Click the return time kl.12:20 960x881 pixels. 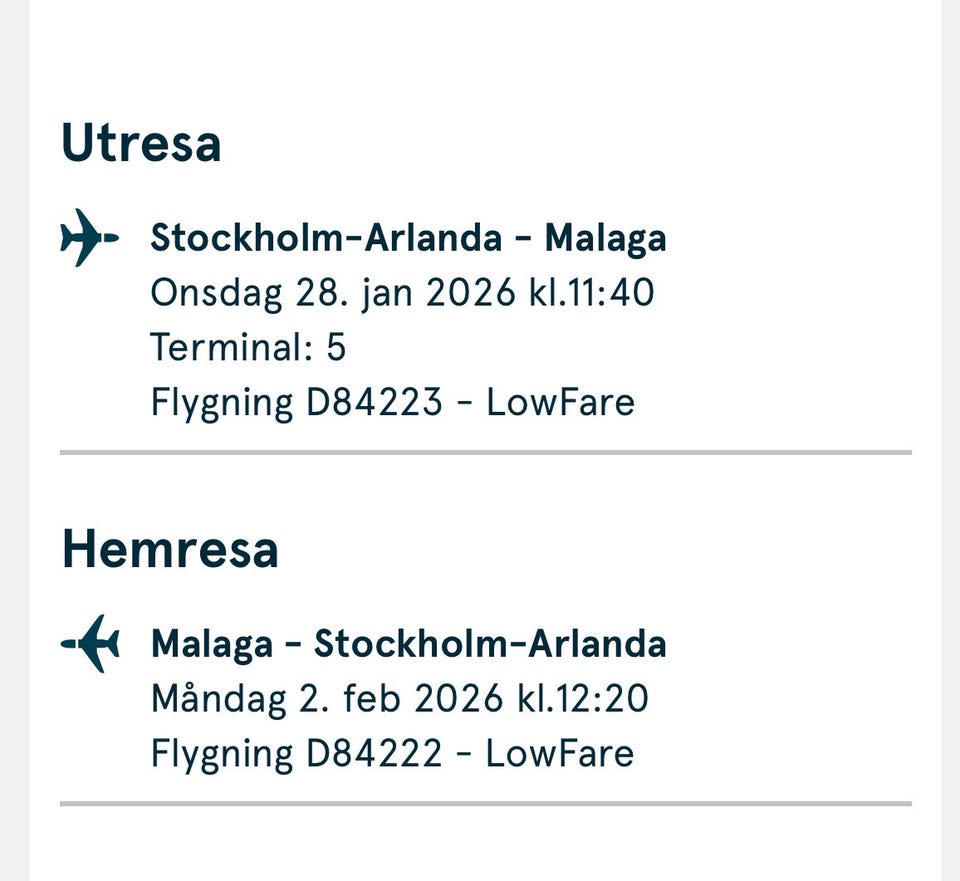583,698
